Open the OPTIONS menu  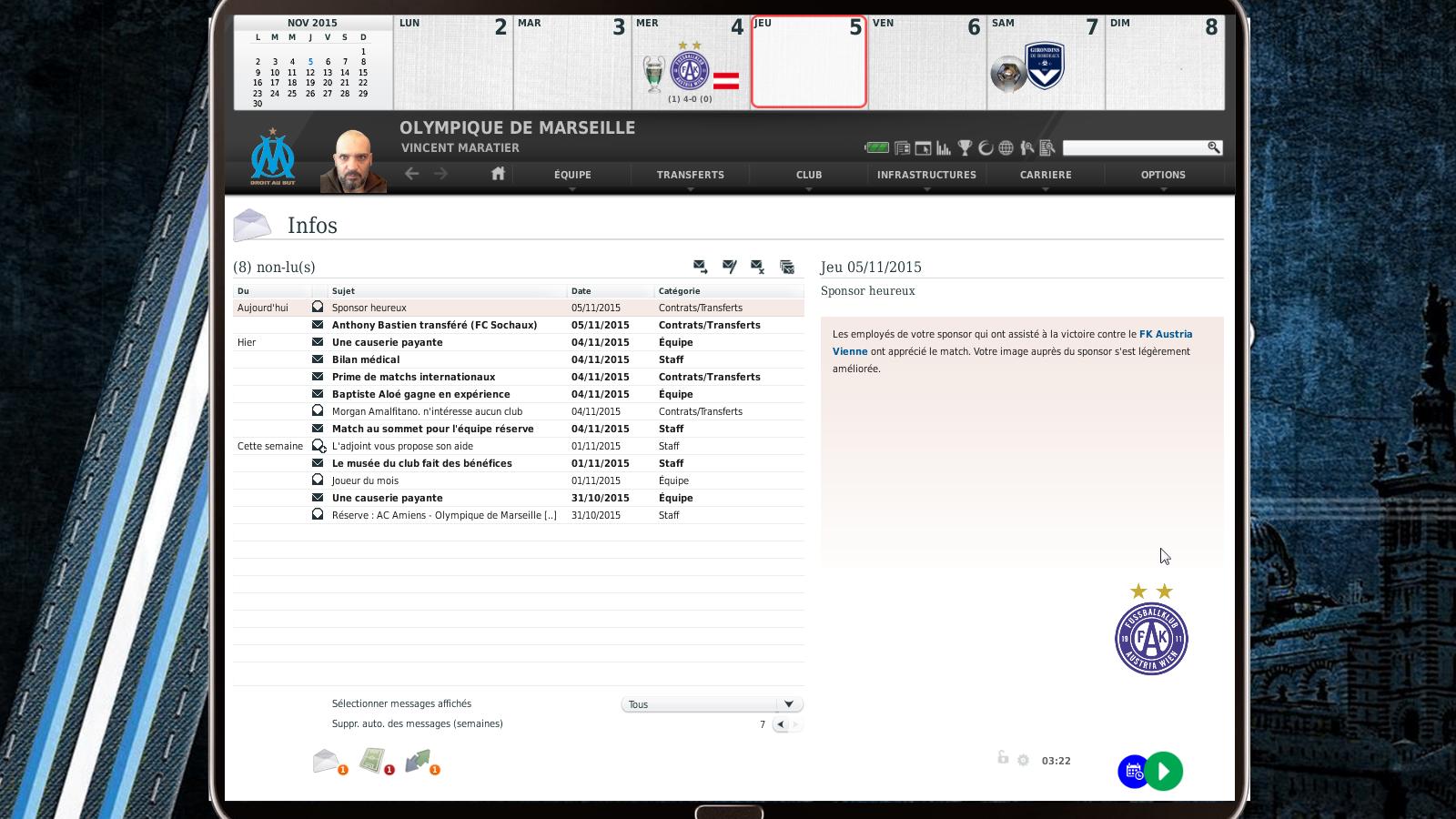(x=1163, y=175)
